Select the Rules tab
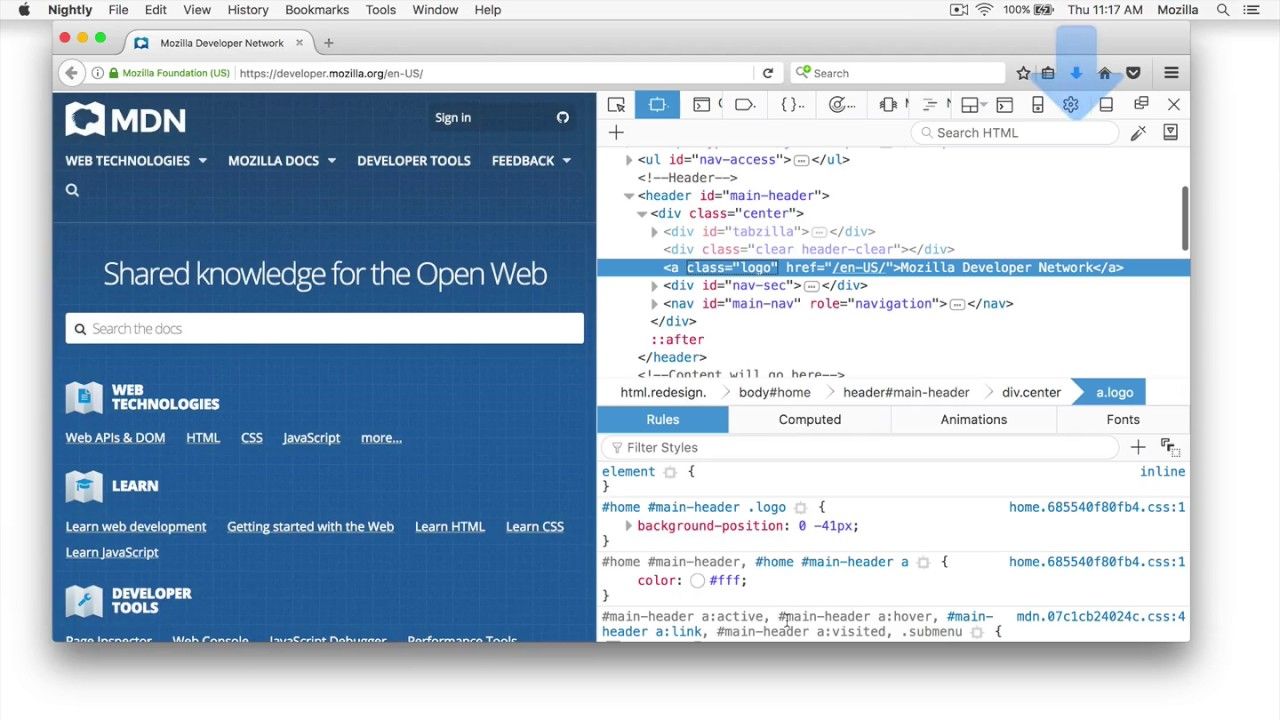The width and height of the screenshot is (1280, 720). (663, 420)
